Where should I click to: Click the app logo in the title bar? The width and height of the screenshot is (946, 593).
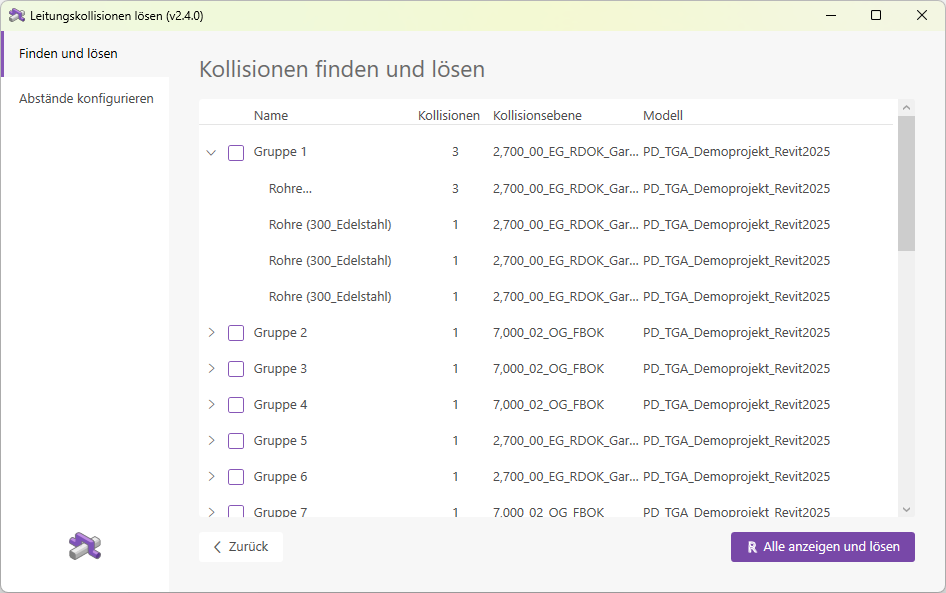18,15
